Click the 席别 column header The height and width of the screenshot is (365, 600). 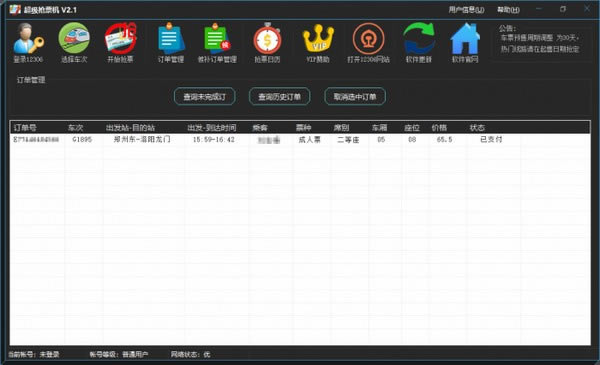341,127
